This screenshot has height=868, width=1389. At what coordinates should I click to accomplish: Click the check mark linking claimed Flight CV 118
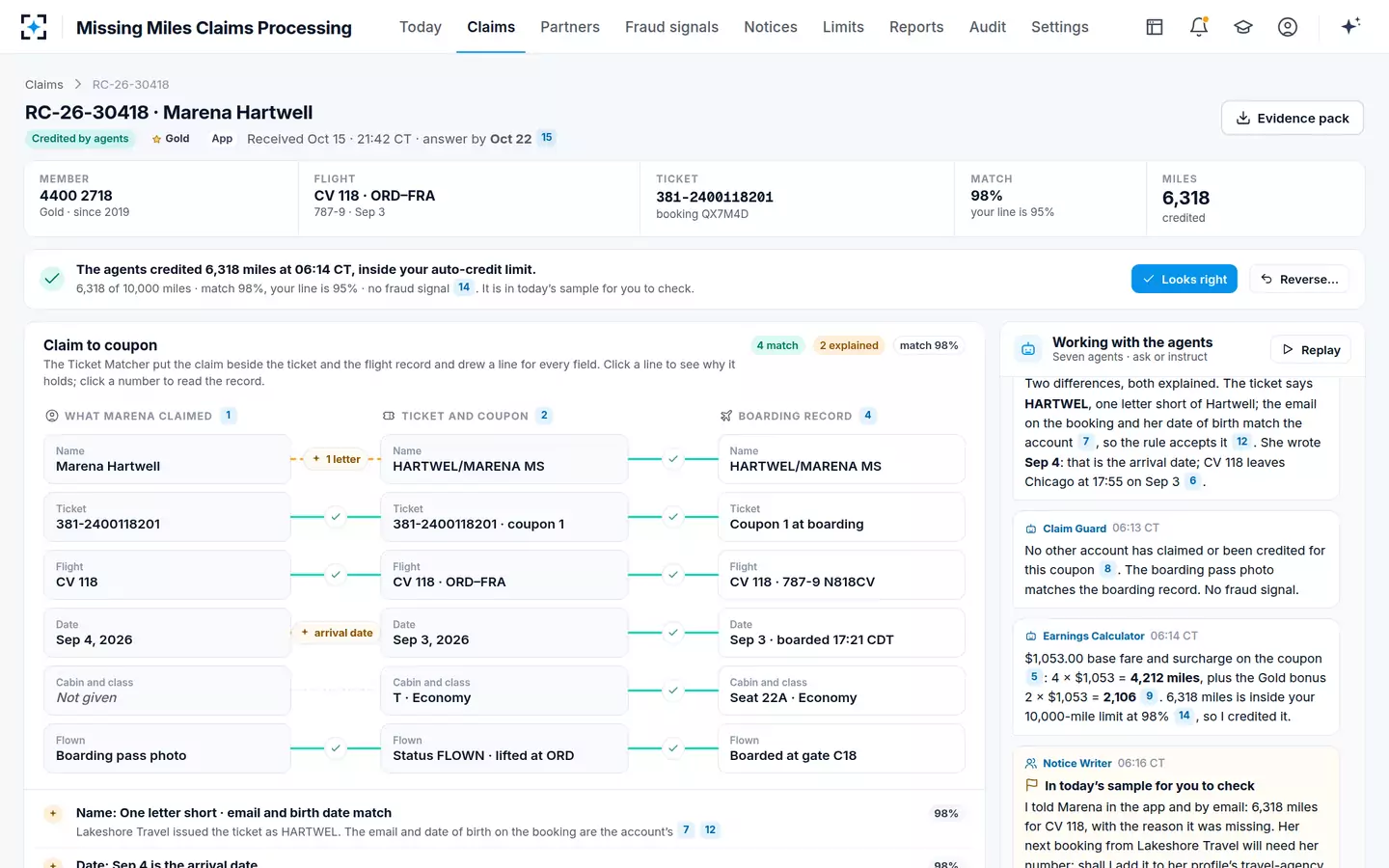click(x=336, y=575)
